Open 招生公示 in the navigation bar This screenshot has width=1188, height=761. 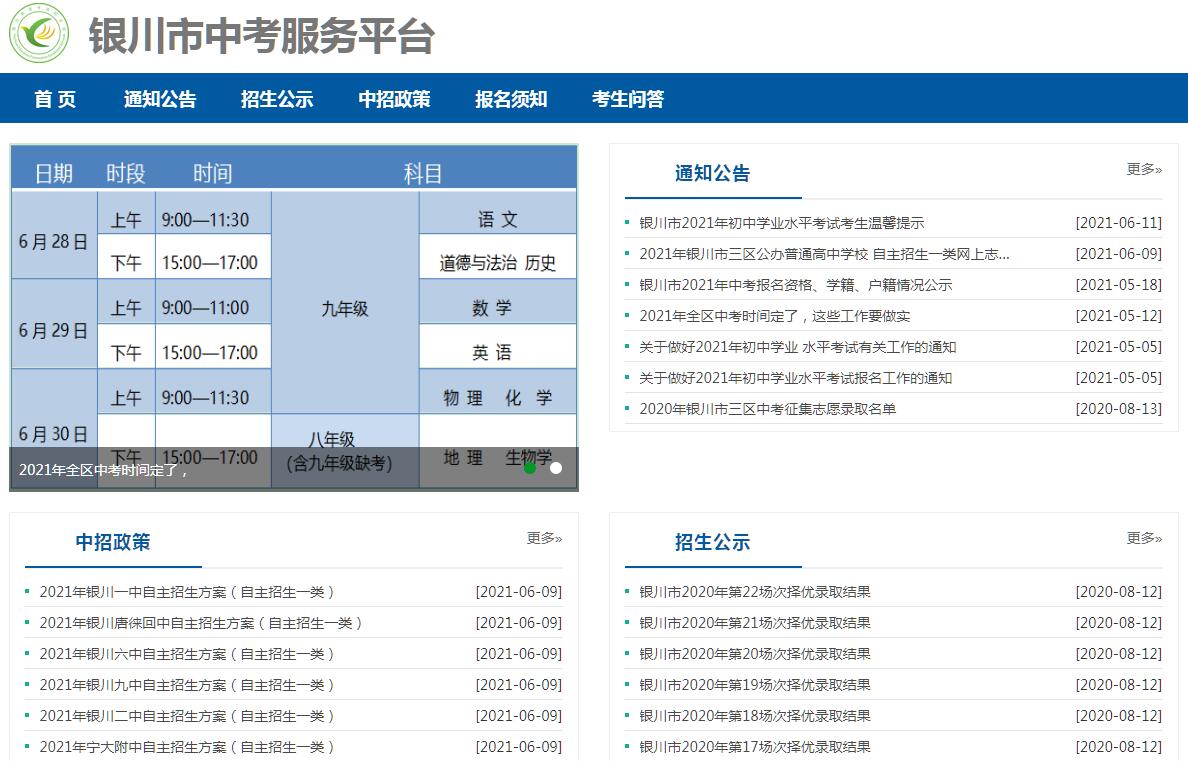pos(277,99)
